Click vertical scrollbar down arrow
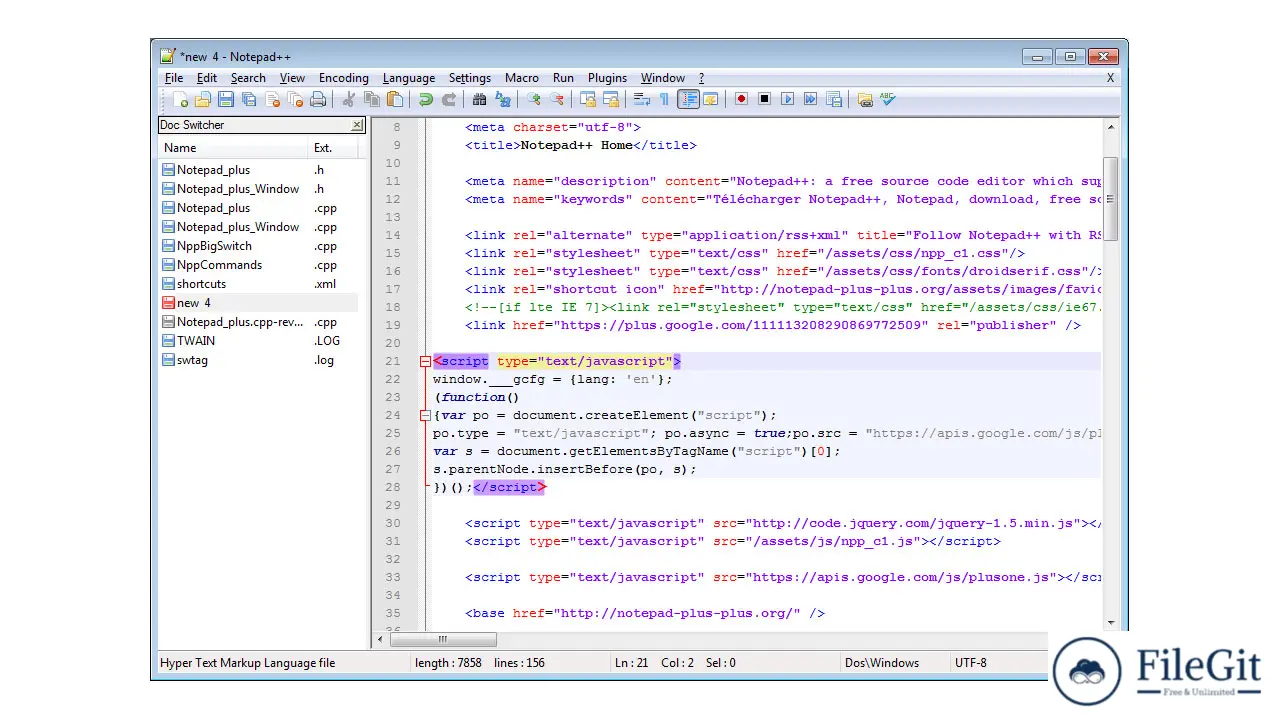 [x=1110, y=622]
